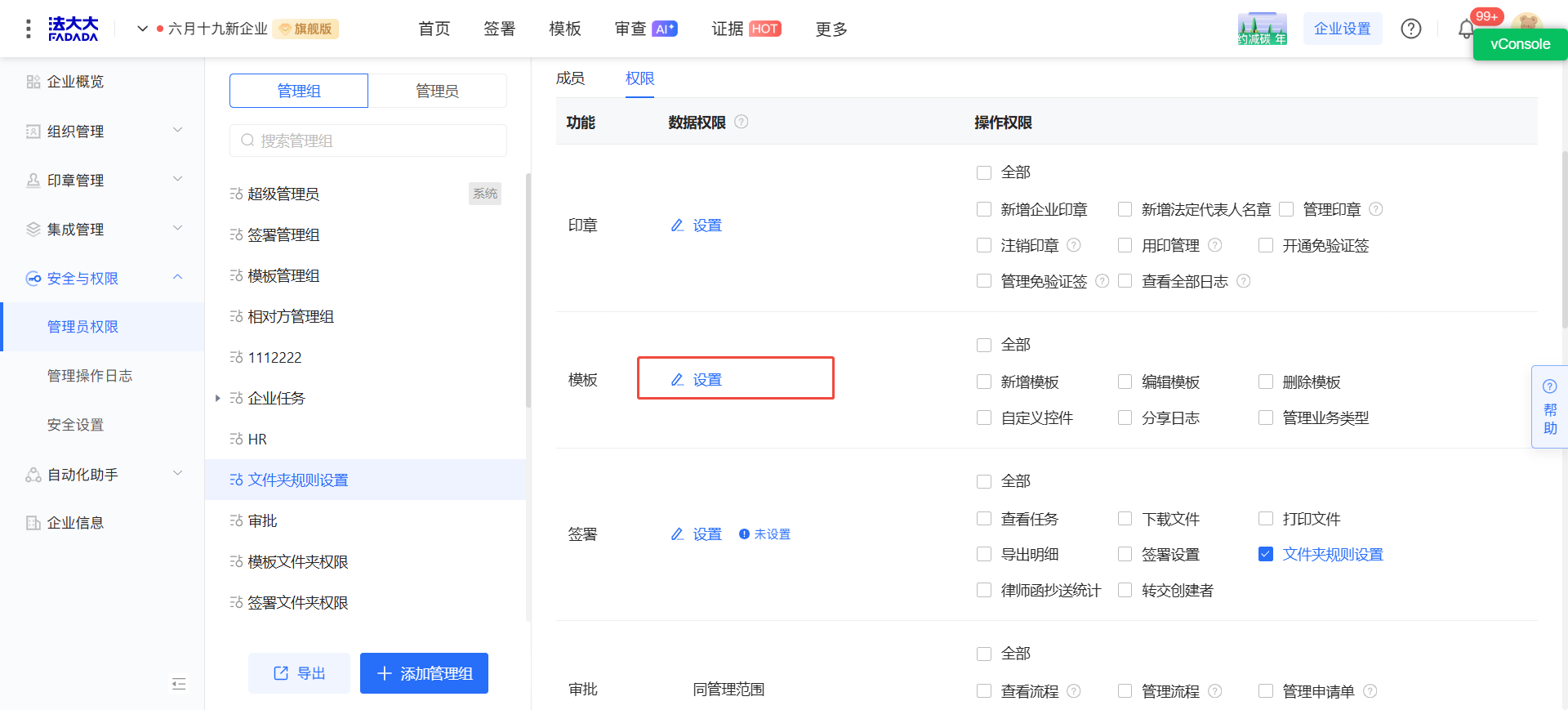This screenshot has height=710, width=1568.
Task: Click the help icon beside 管理印章
Action: [x=1375, y=209]
